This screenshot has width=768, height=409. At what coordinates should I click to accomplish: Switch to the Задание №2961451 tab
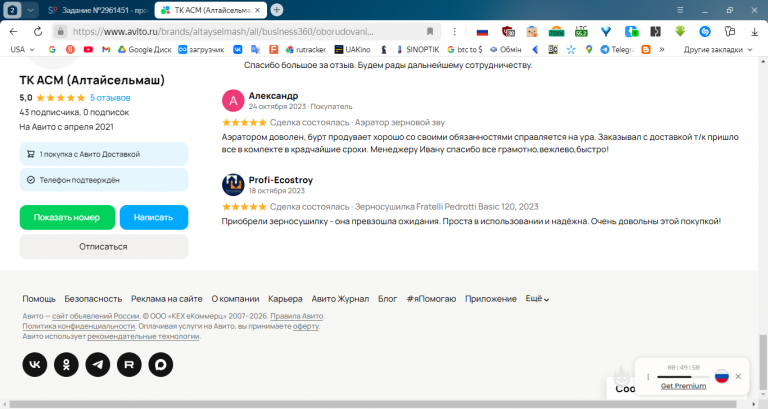point(97,10)
